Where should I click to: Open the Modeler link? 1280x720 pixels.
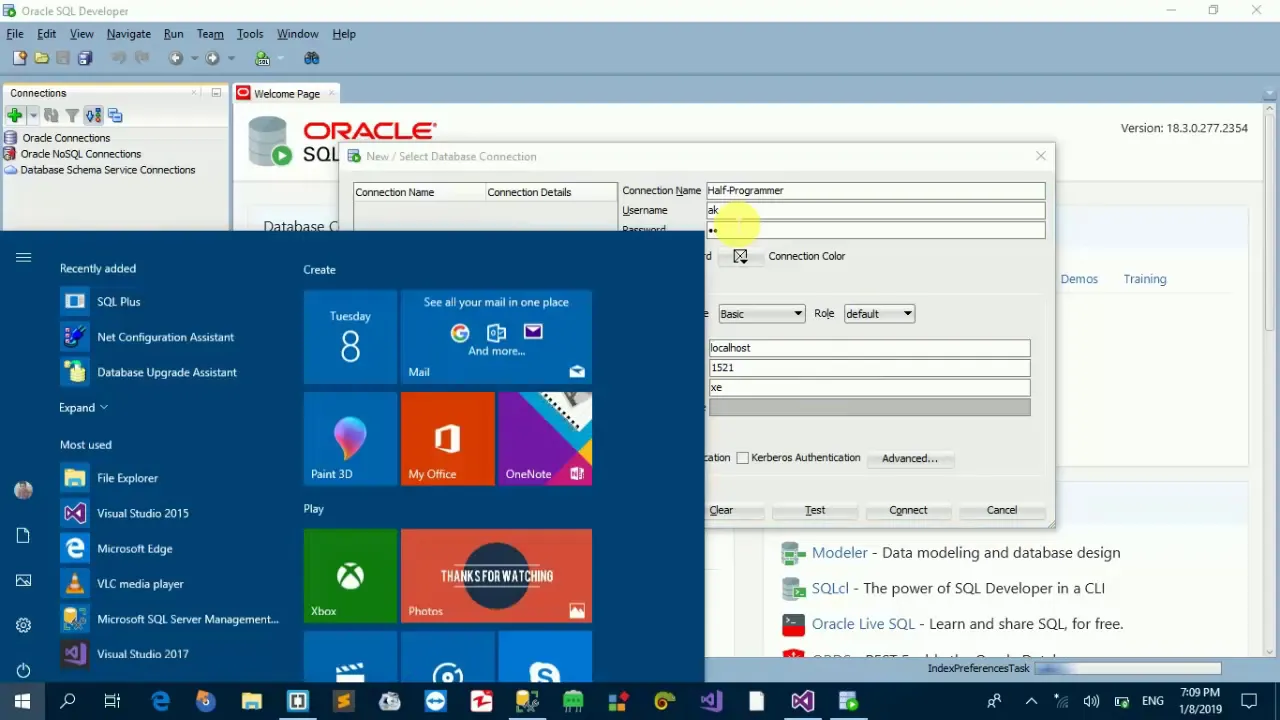(839, 553)
